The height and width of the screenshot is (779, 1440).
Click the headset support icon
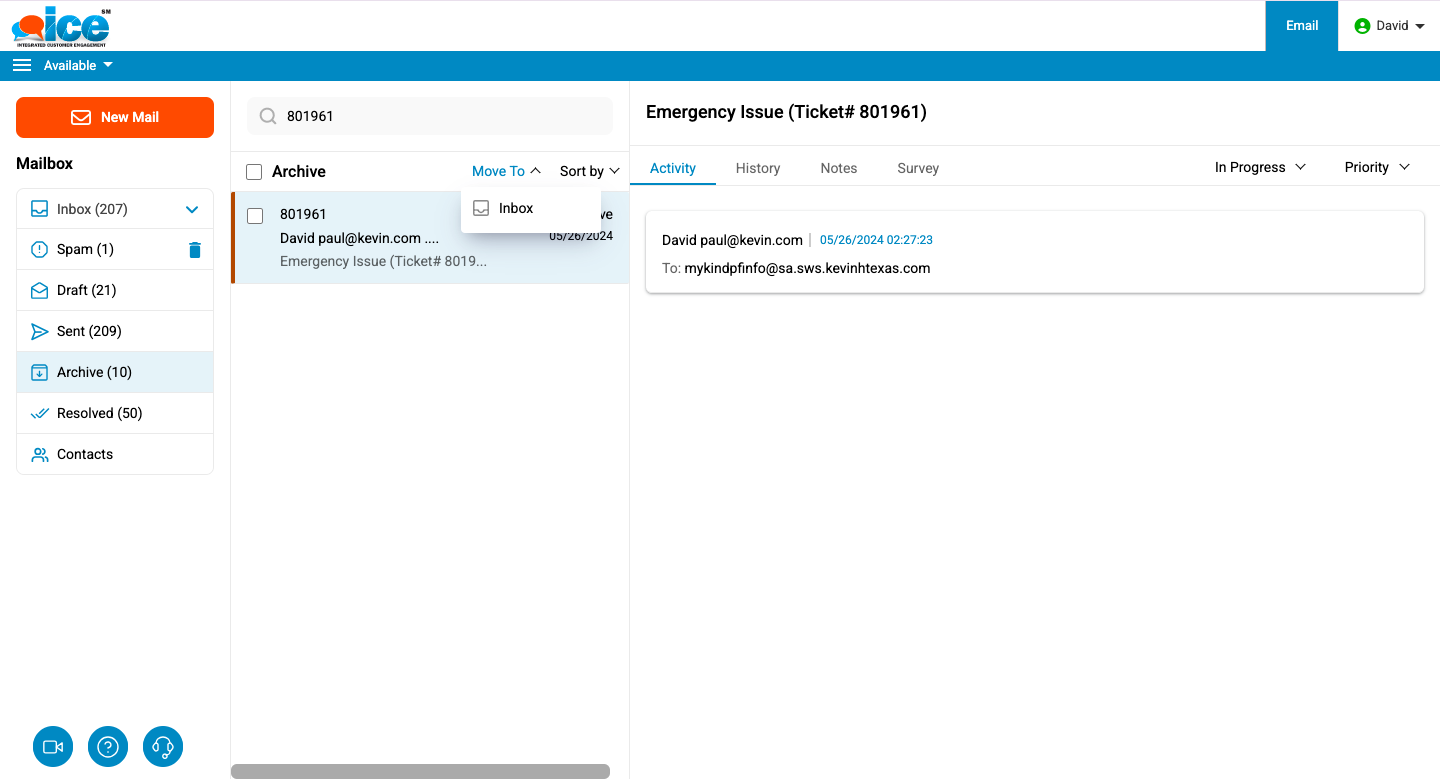[x=163, y=747]
